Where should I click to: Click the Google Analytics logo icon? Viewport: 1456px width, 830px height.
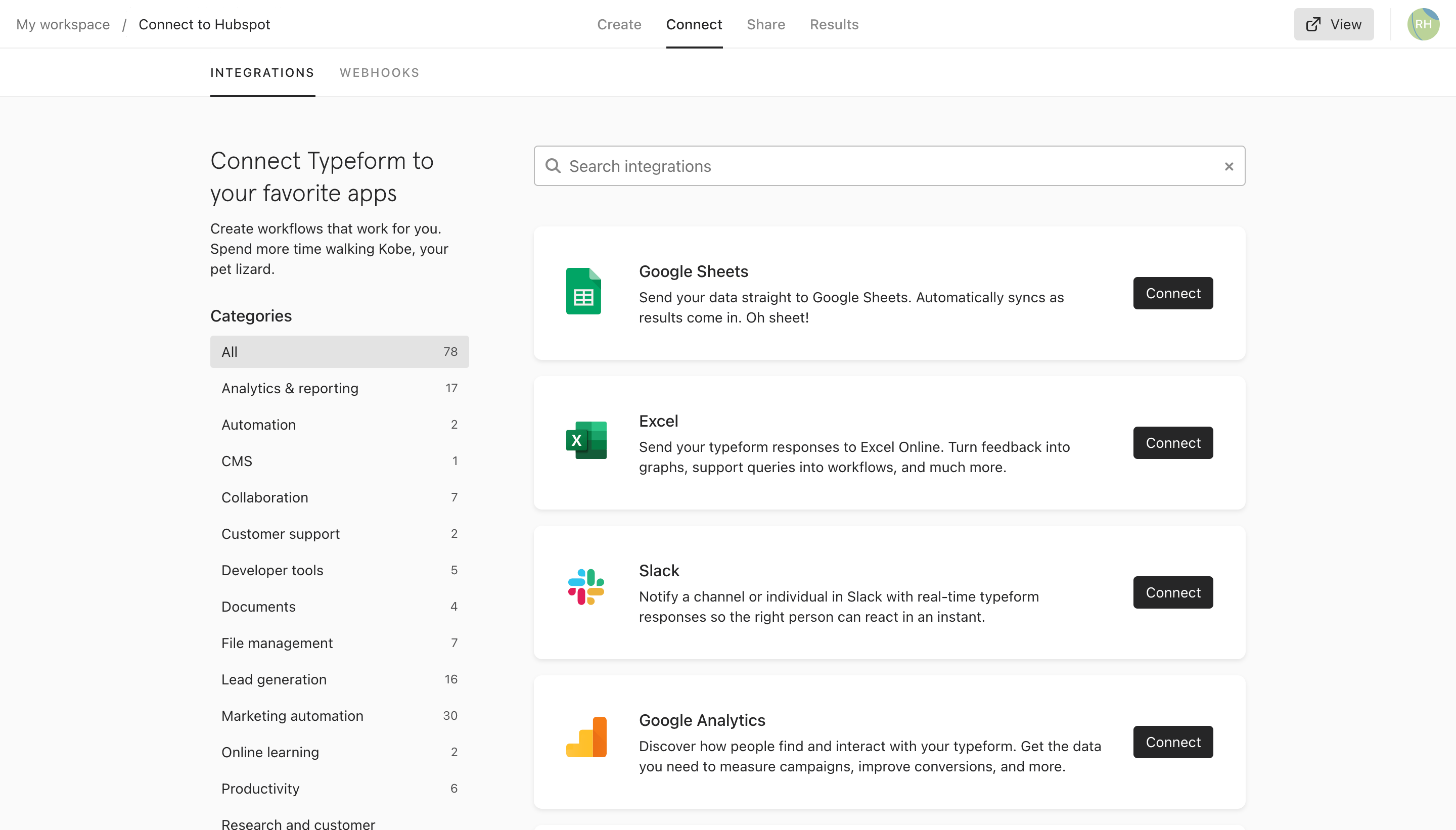(x=586, y=736)
